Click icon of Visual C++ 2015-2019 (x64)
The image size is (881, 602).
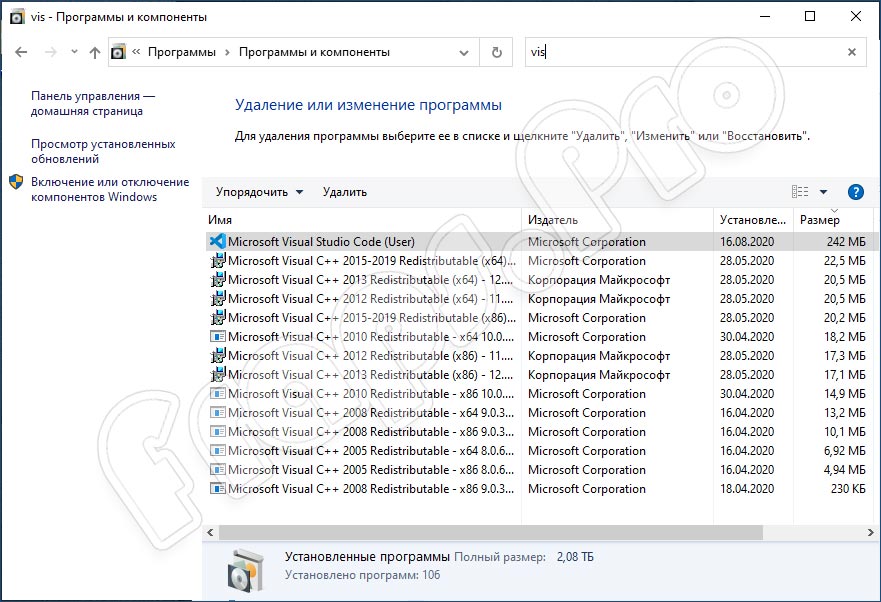tap(217, 261)
